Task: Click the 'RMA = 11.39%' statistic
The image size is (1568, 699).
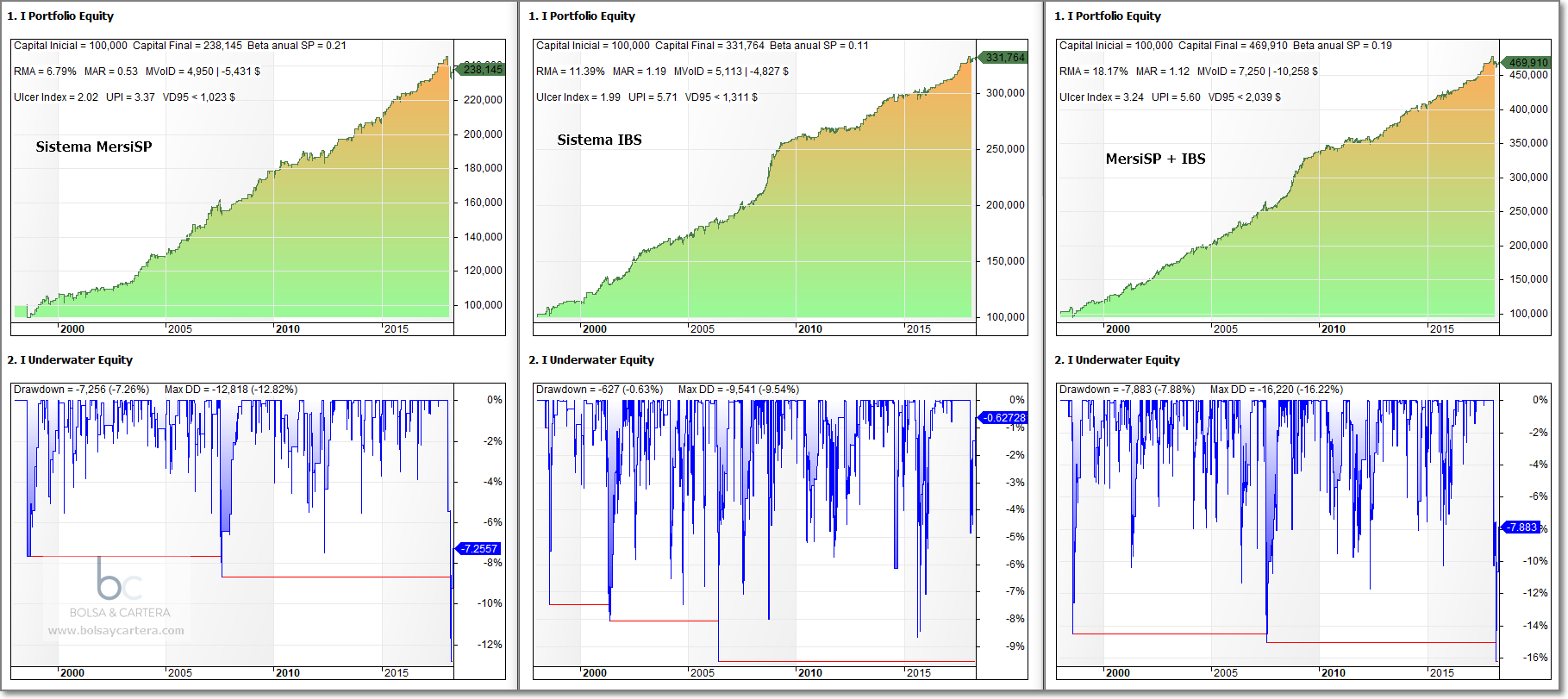Action: click(571, 72)
